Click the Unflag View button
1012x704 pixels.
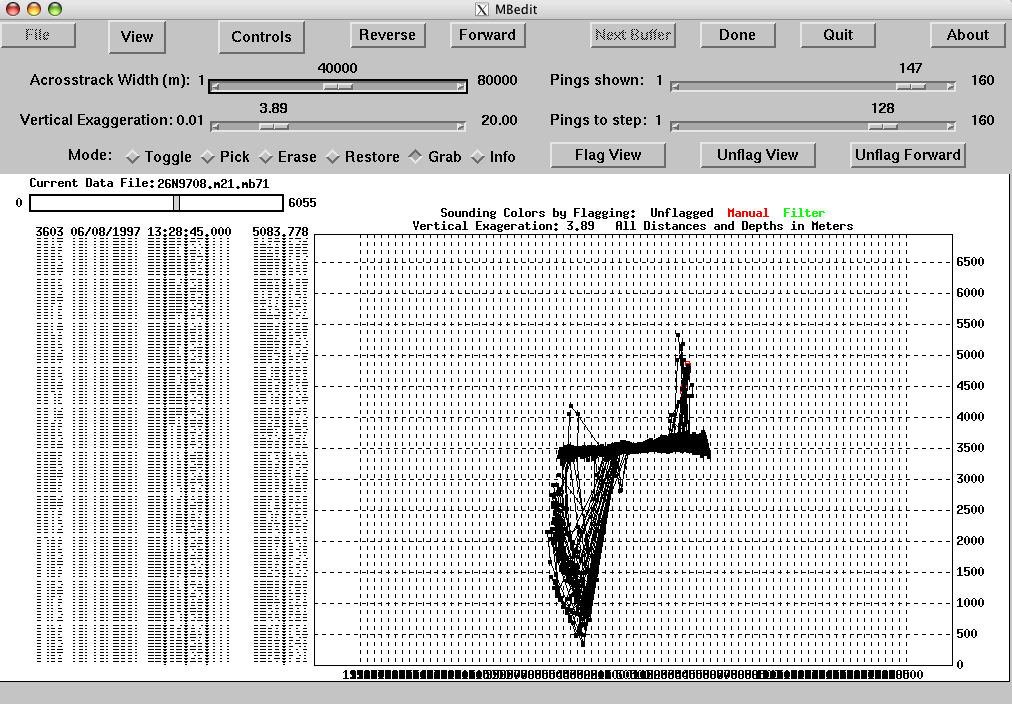[x=758, y=155]
